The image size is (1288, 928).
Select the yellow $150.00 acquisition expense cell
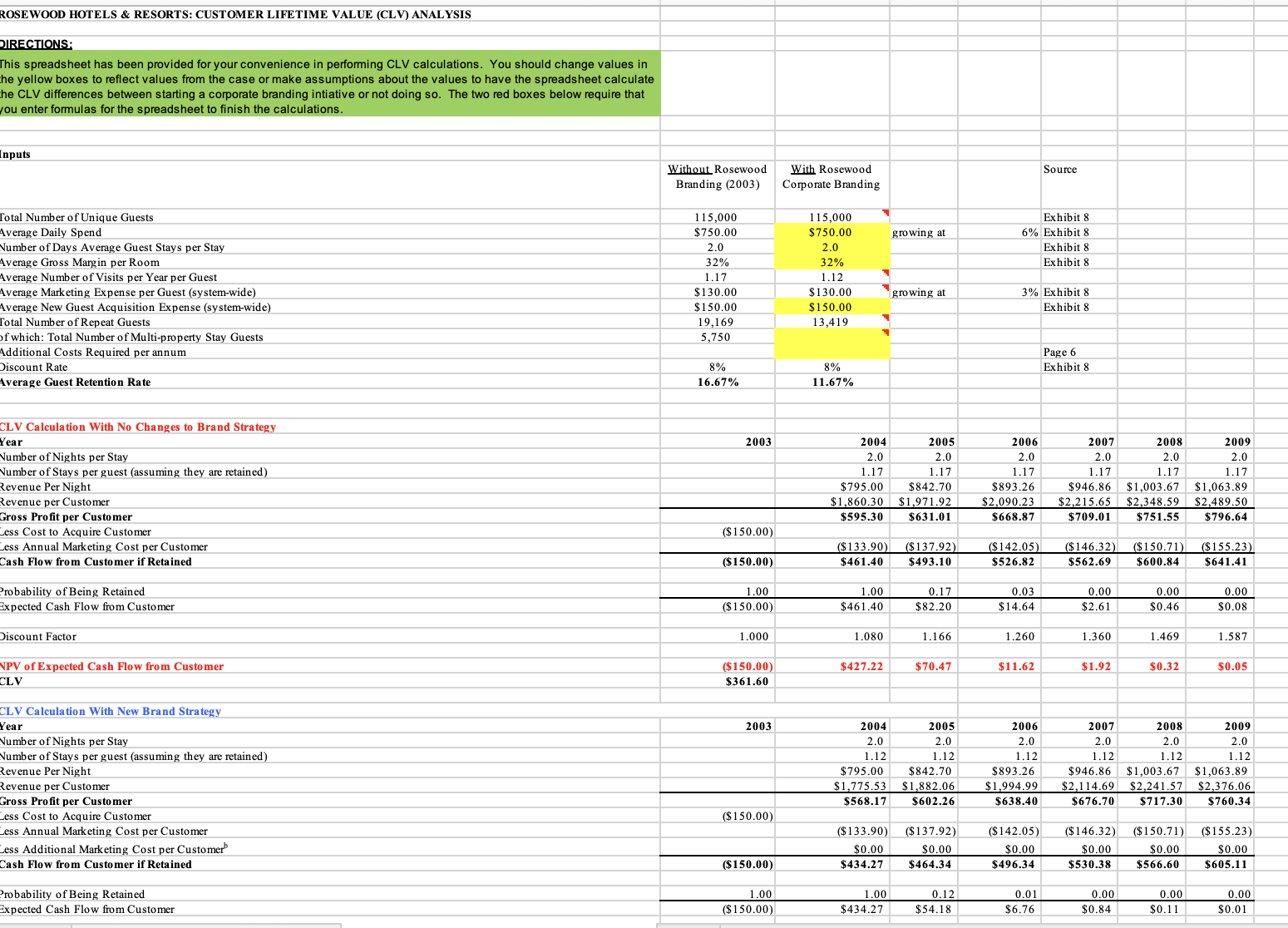[832, 307]
